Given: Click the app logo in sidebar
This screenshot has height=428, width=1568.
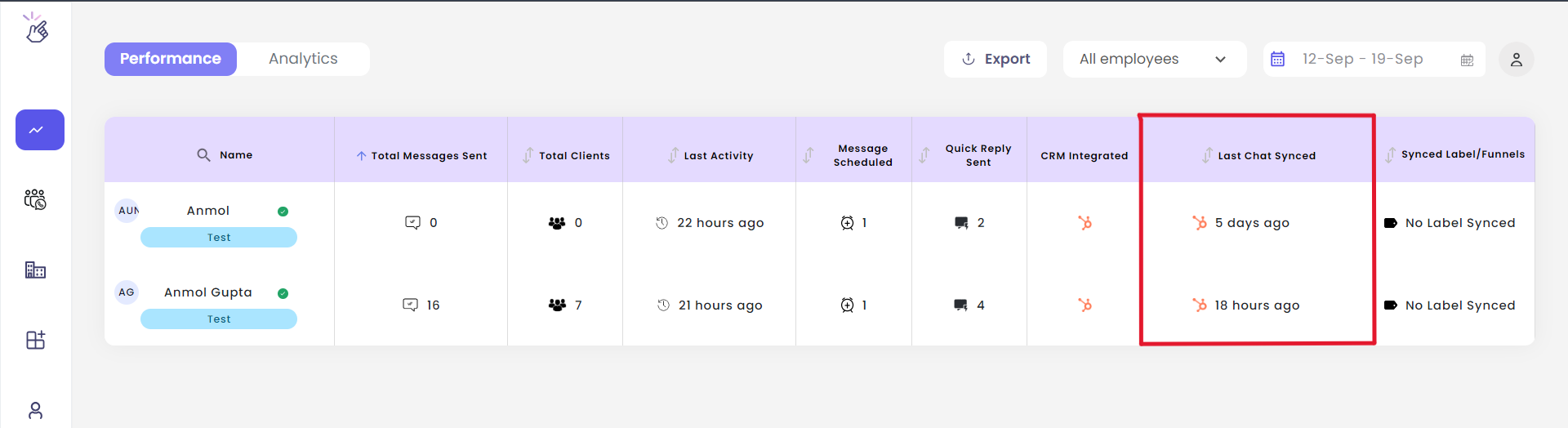Looking at the screenshot, I should 35,28.
